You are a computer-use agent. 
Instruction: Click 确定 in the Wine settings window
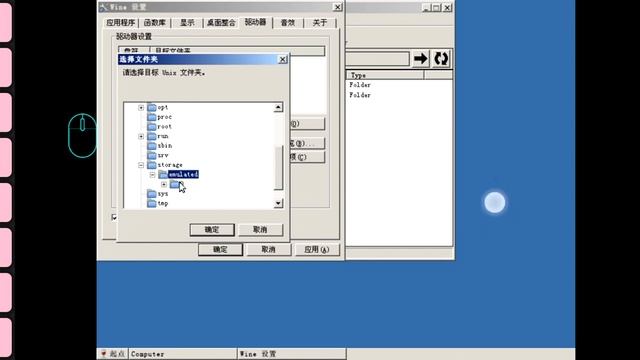click(x=220, y=249)
